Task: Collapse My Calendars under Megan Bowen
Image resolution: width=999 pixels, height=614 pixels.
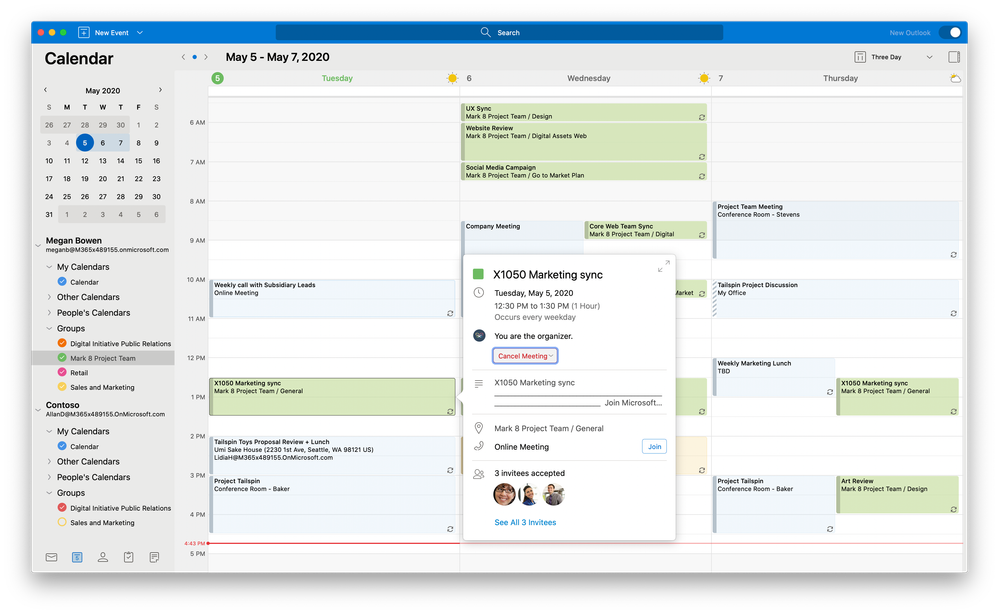Action: 49,267
